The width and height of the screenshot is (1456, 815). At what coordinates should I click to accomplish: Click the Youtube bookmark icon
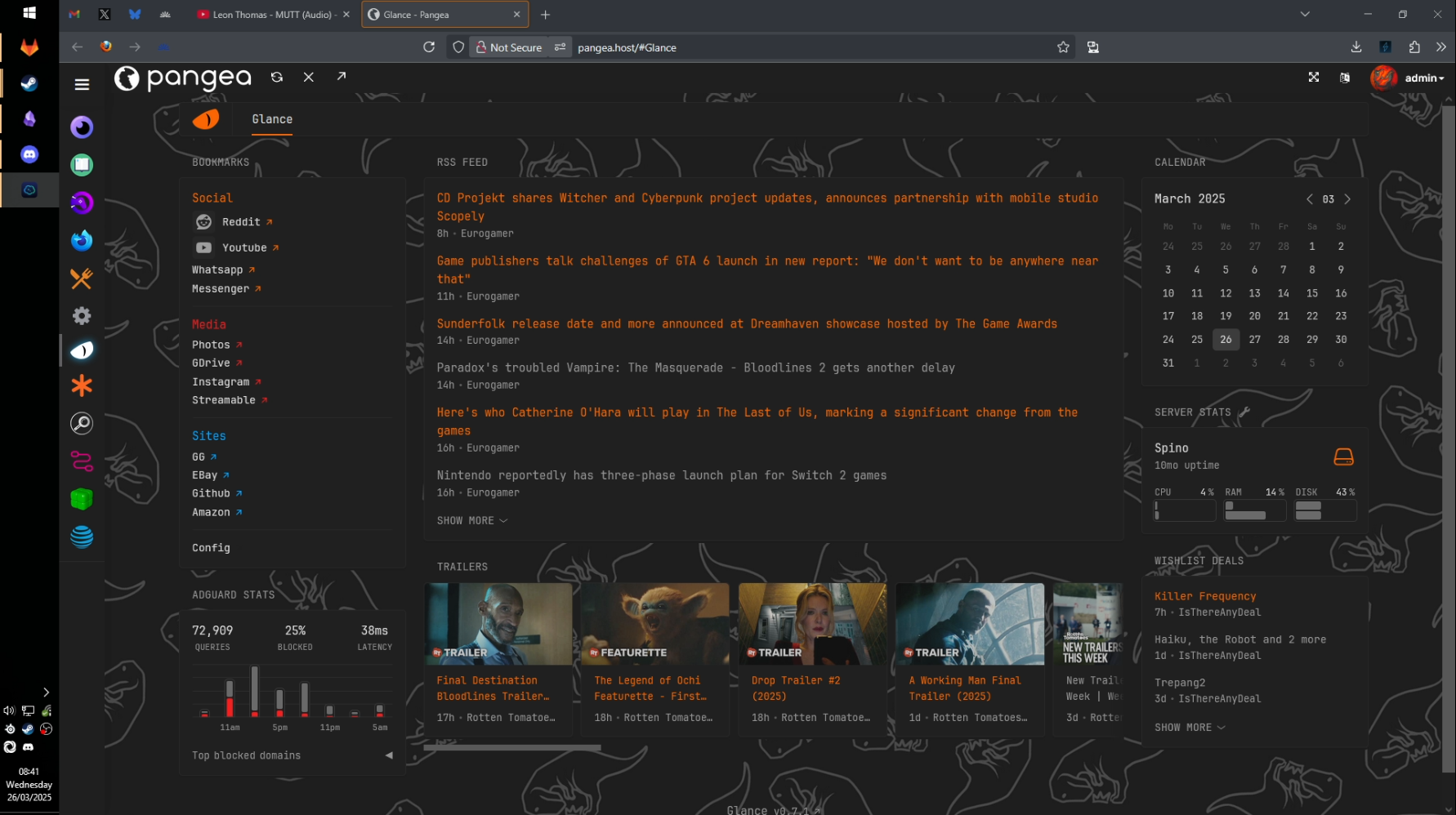(203, 247)
